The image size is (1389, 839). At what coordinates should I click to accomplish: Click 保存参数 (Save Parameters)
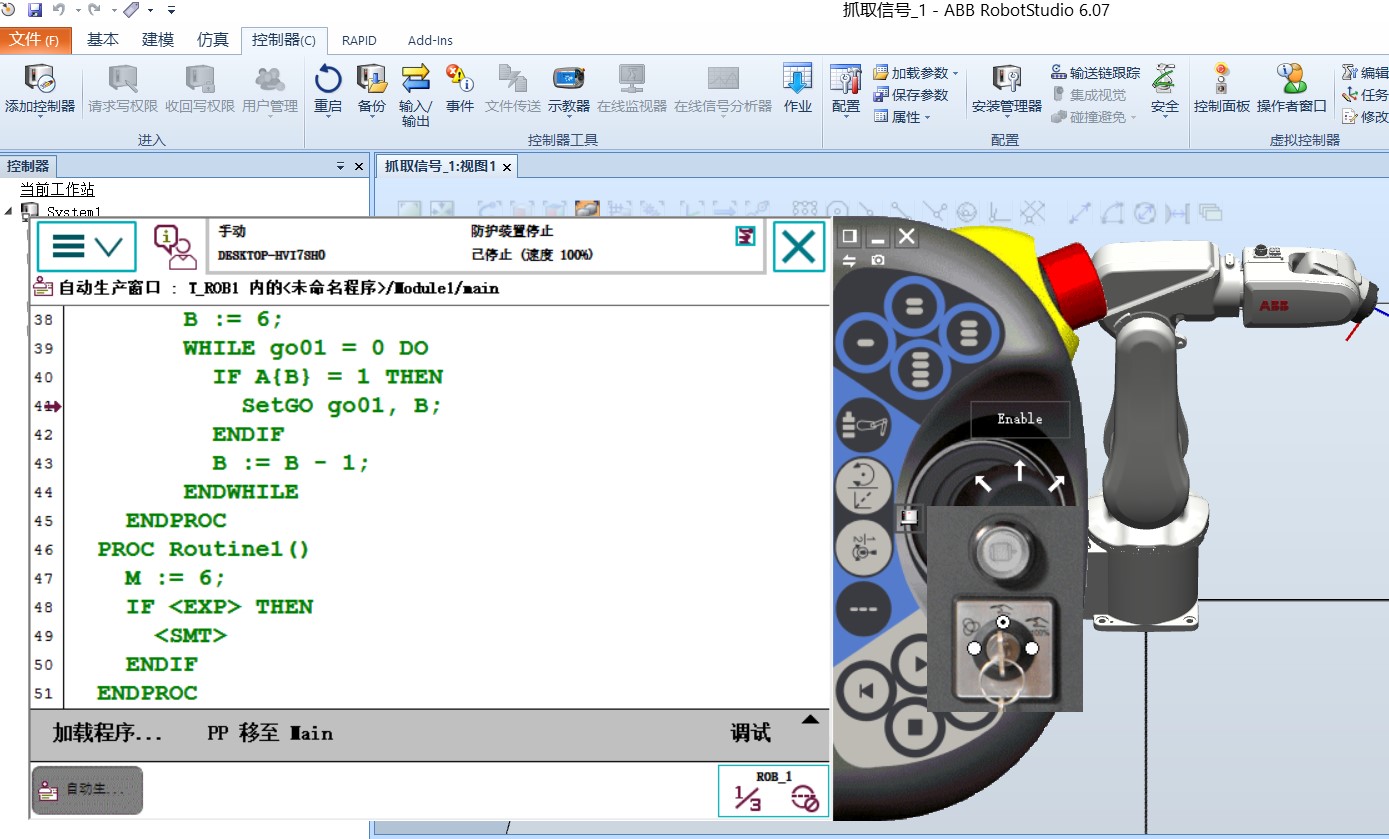click(x=911, y=95)
